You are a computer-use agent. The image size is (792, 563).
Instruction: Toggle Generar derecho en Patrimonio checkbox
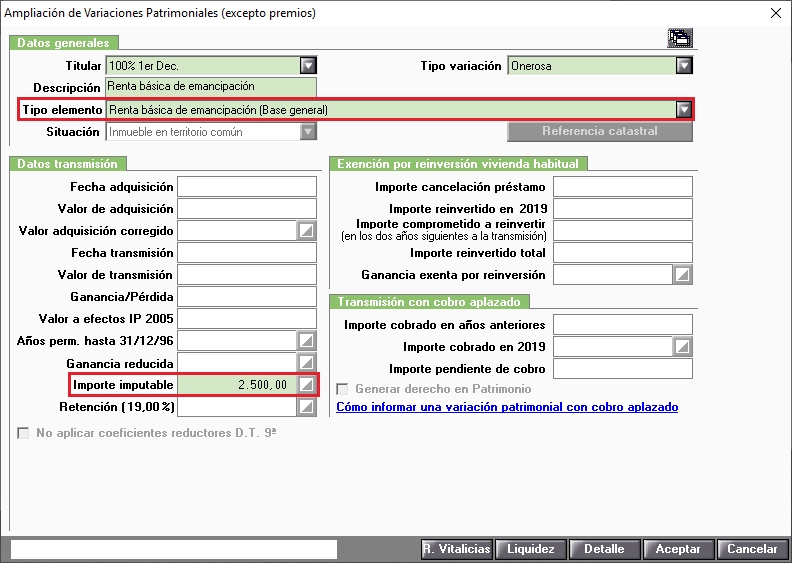point(342,389)
